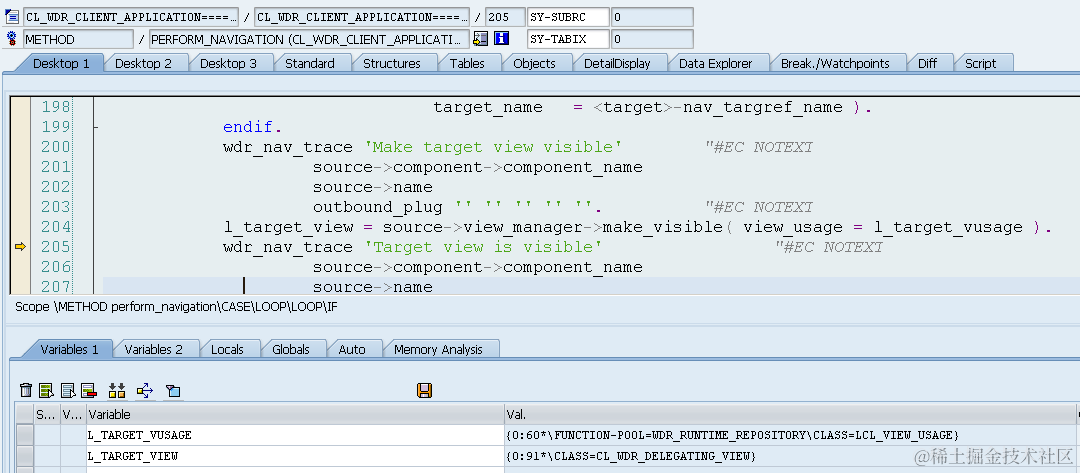Click the METHOD event type field

(x=79, y=39)
